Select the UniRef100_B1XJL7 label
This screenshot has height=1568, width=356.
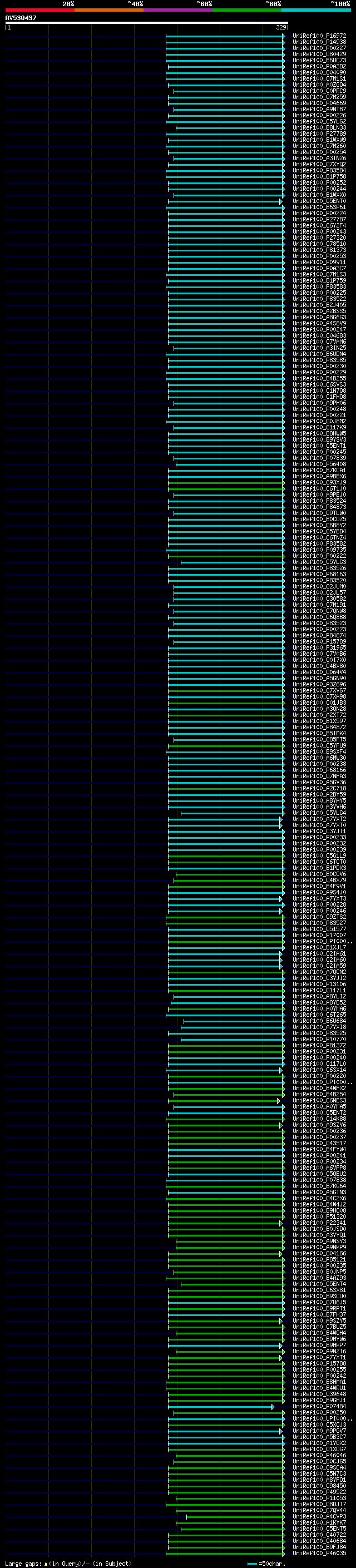[319, 948]
